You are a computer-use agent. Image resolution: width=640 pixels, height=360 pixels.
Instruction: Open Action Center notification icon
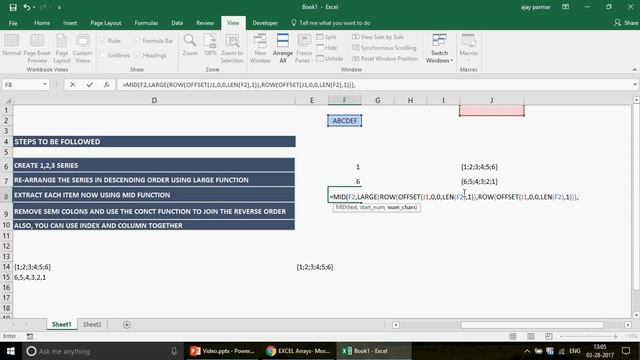point(626,351)
